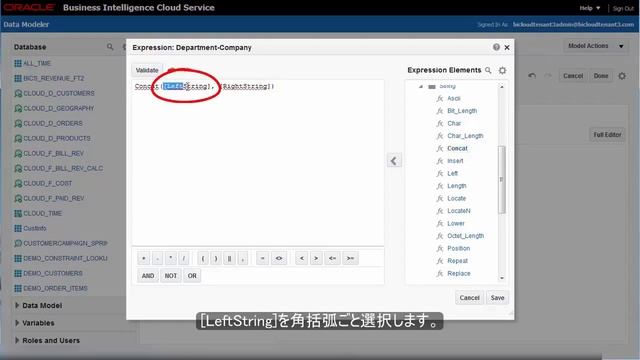Image resolution: width=640 pixels, height=360 pixels.
Task: Insert the less-than operator
Action: coord(302,258)
